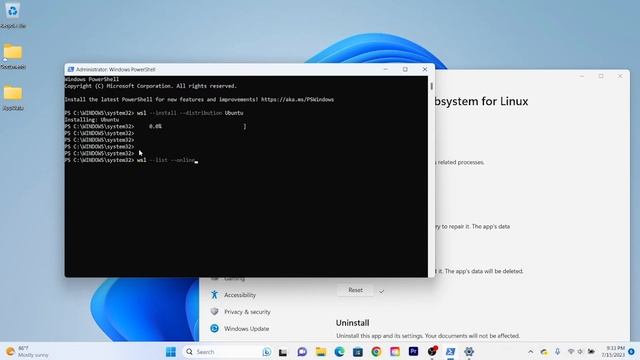Select the third desktop folder icon
This screenshot has width=640, height=360.
13,98
